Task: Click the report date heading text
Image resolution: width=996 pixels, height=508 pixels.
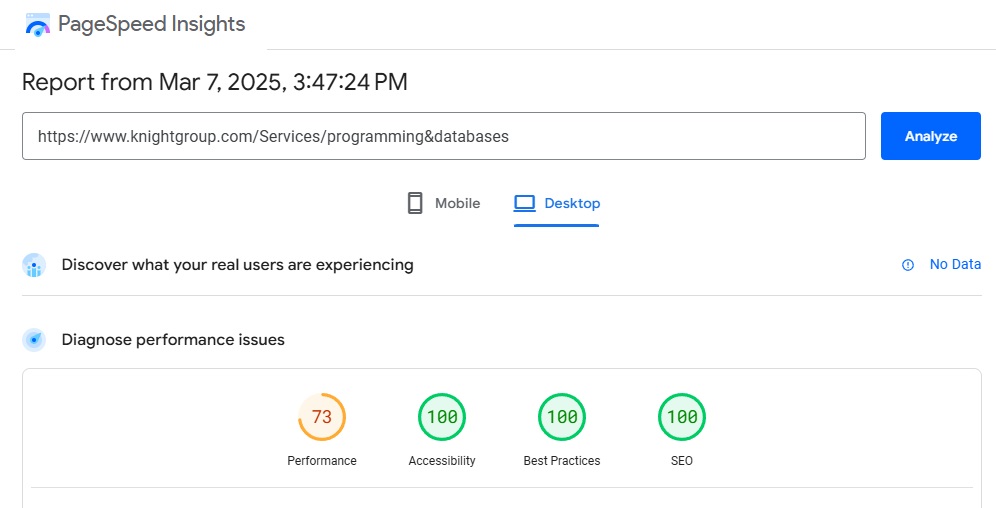Action: coord(215,82)
